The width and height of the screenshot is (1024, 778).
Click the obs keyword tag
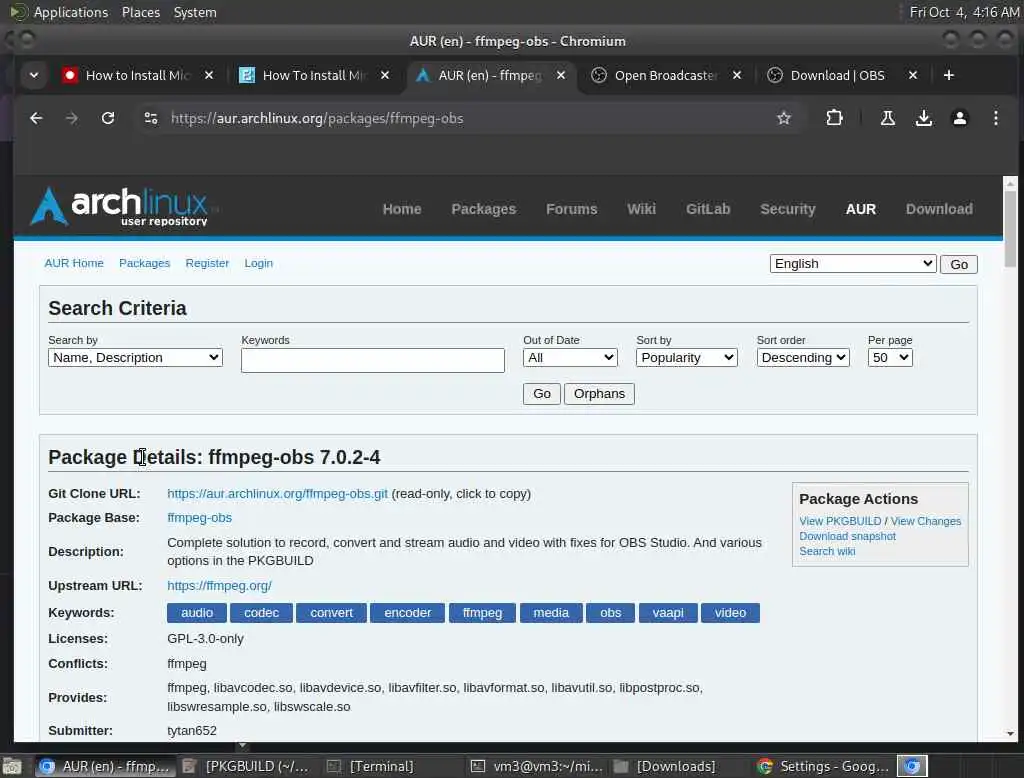pyautogui.click(x=610, y=613)
